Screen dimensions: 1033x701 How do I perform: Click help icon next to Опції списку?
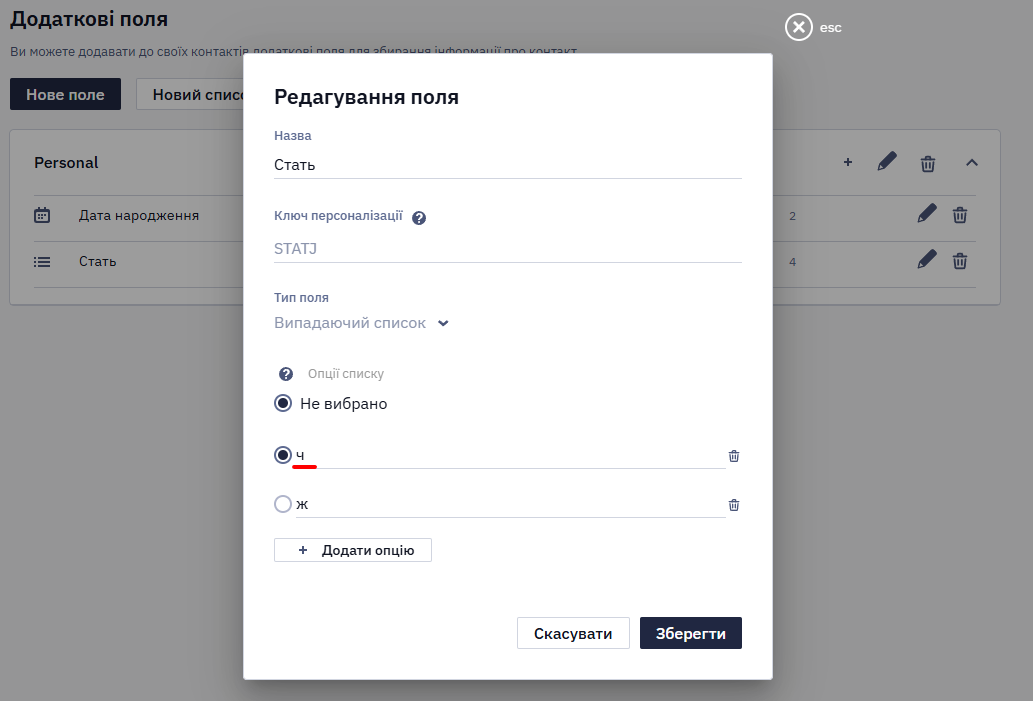286,374
